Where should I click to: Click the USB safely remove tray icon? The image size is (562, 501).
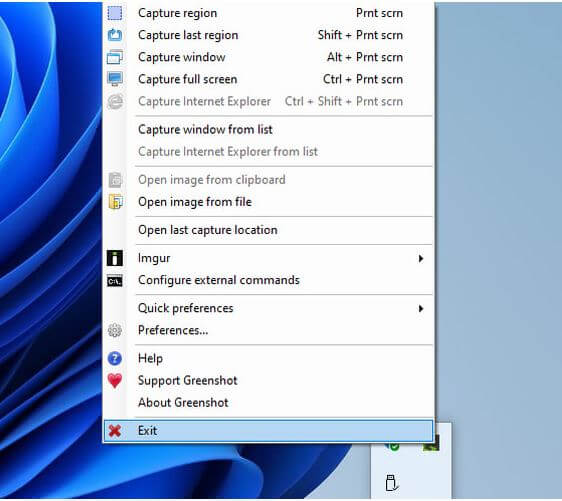pyautogui.click(x=391, y=483)
